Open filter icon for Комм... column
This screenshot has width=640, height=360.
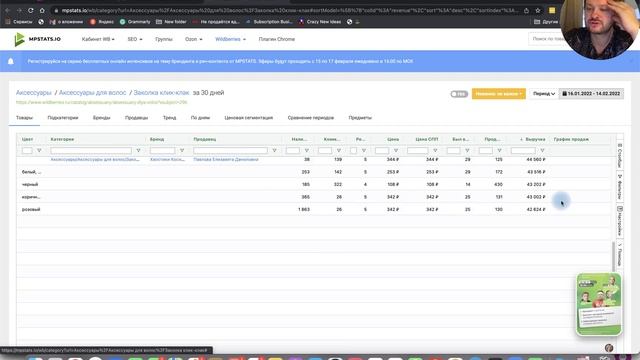[338, 151]
